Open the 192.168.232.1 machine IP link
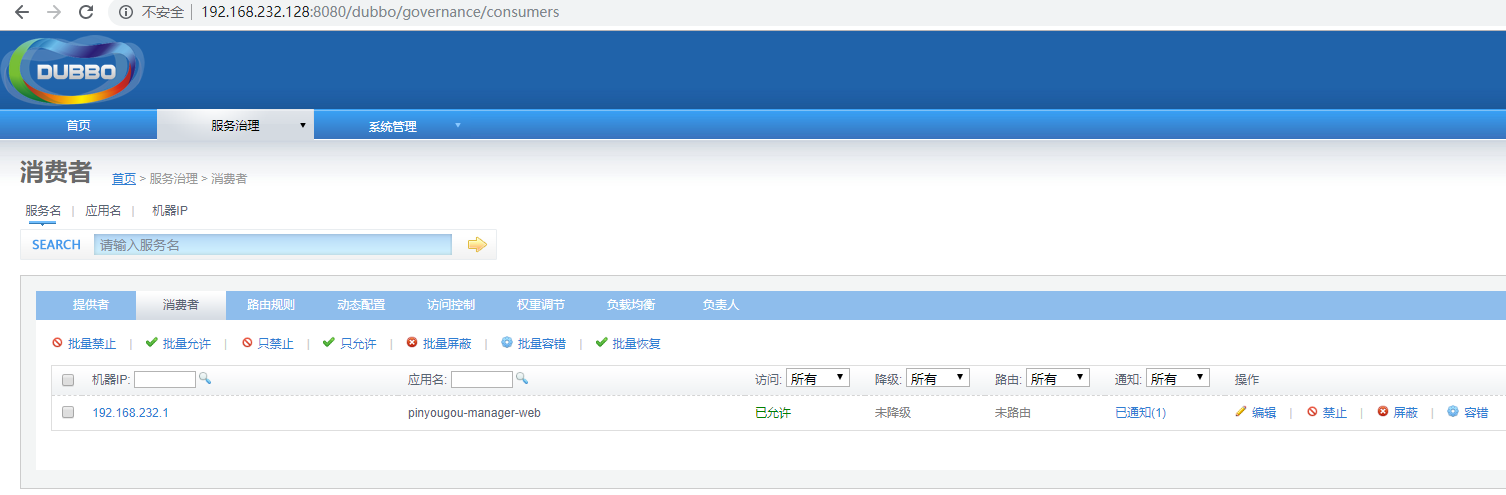This screenshot has height=495, width=1506. click(x=131, y=412)
